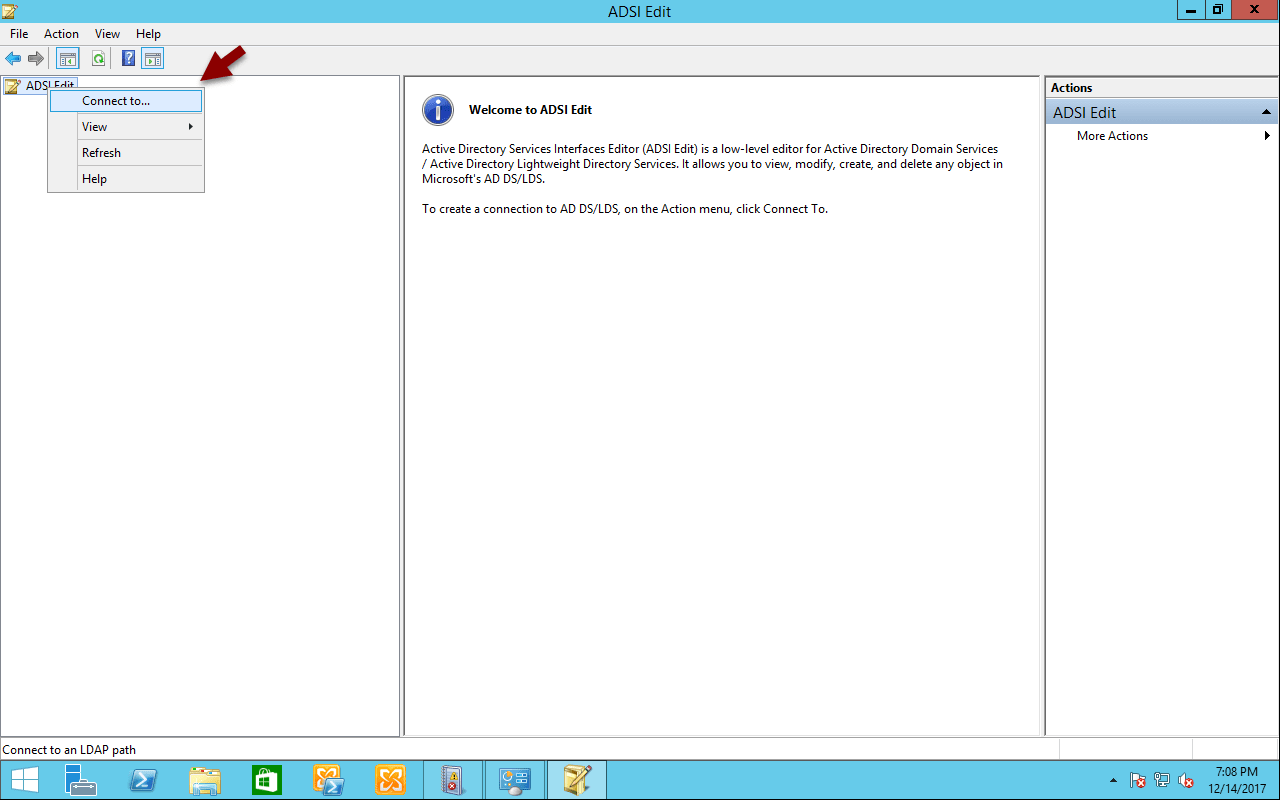
Task: Open Exchange Management Shell taskbar icon
Action: [329, 780]
